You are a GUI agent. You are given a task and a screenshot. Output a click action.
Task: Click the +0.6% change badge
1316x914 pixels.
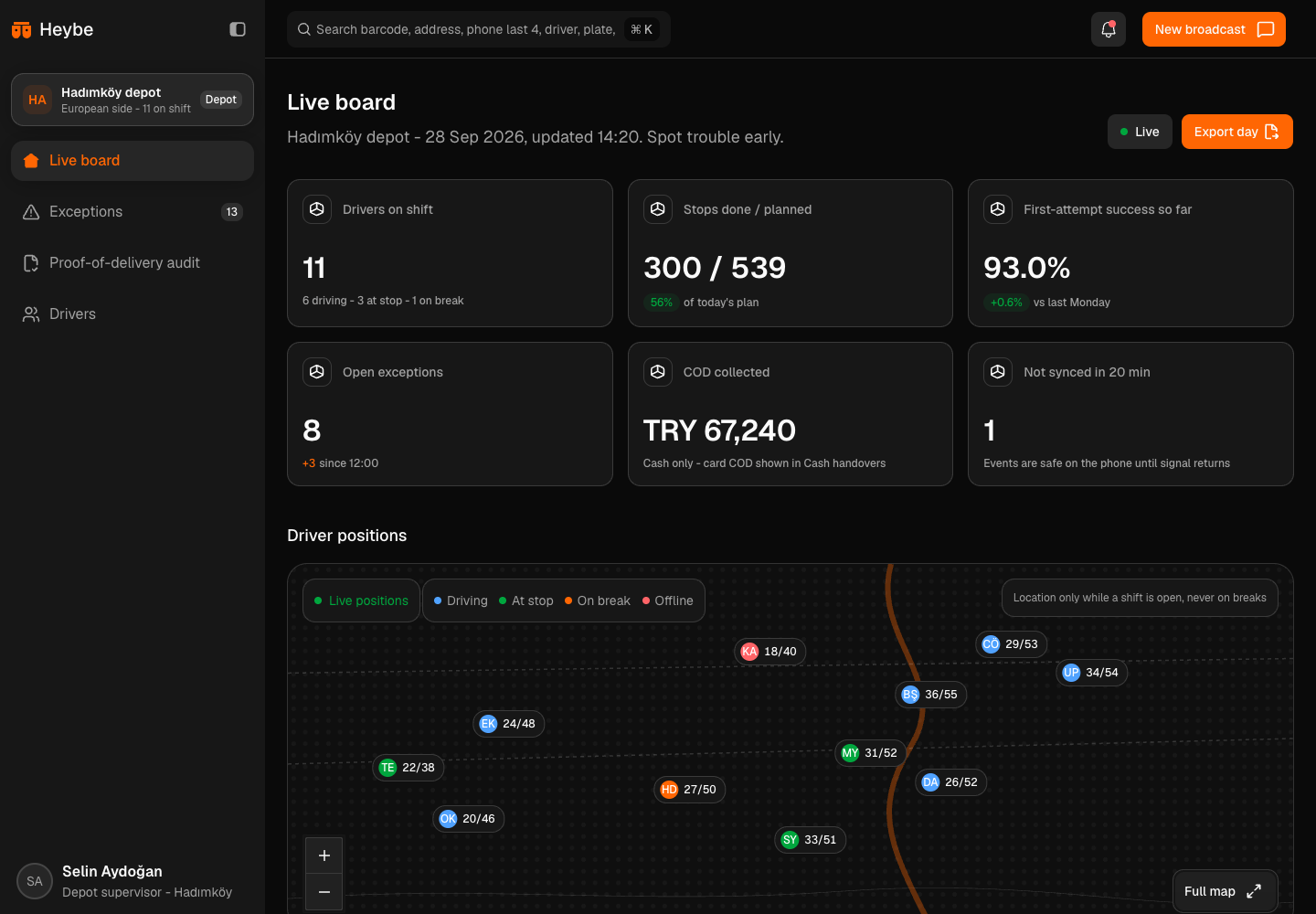[1006, 303]
